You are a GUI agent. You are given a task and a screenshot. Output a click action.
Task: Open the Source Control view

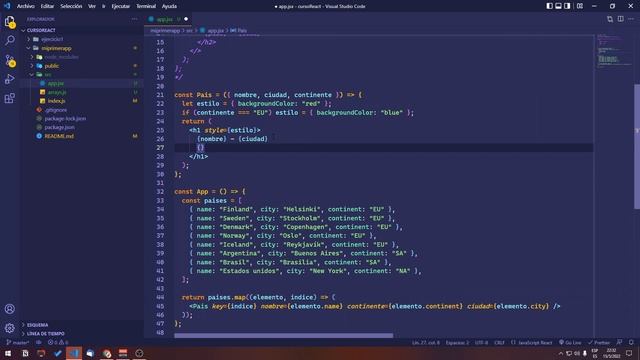tap(10, 60)
